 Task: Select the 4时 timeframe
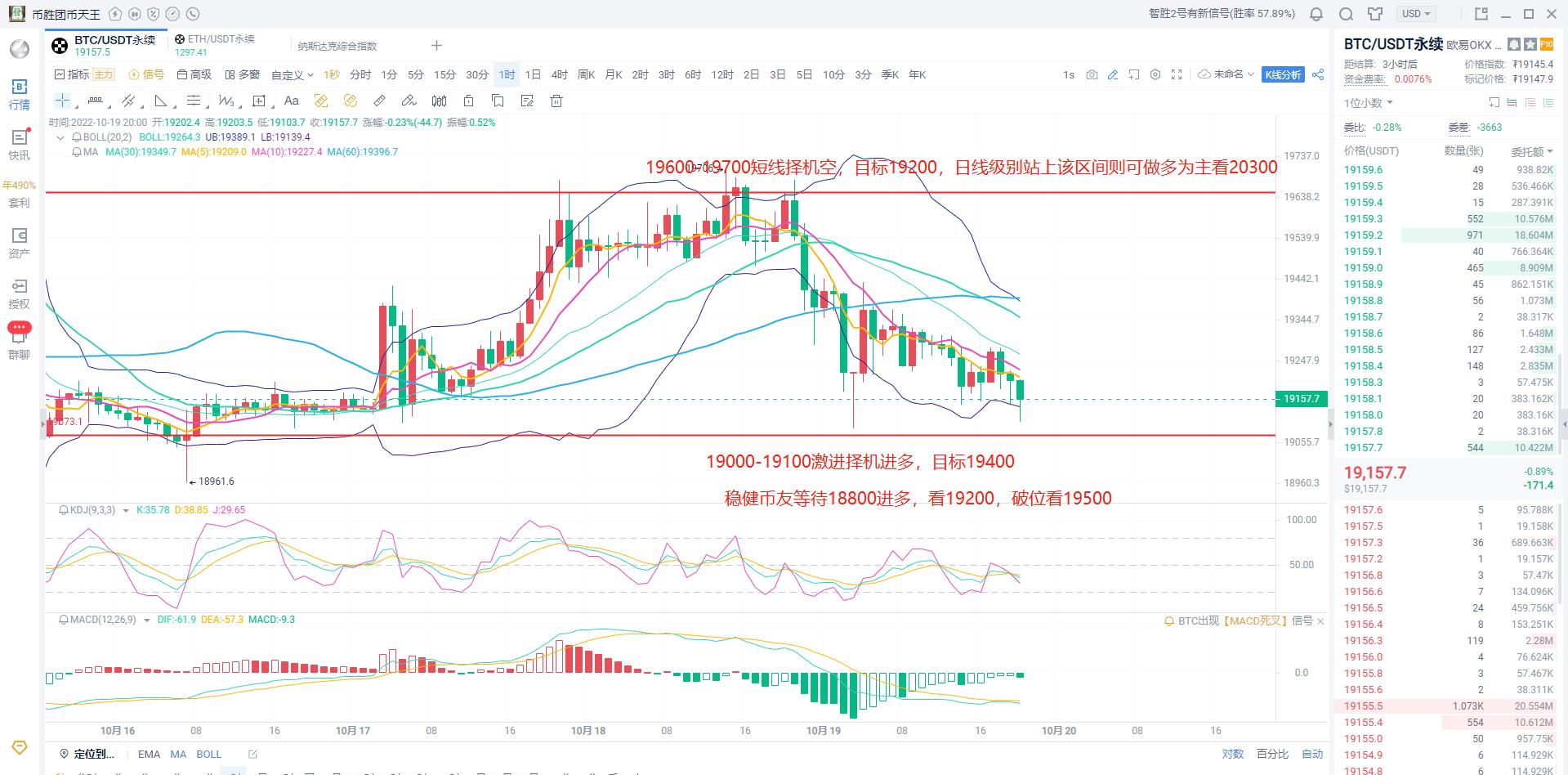coord(559,74)
